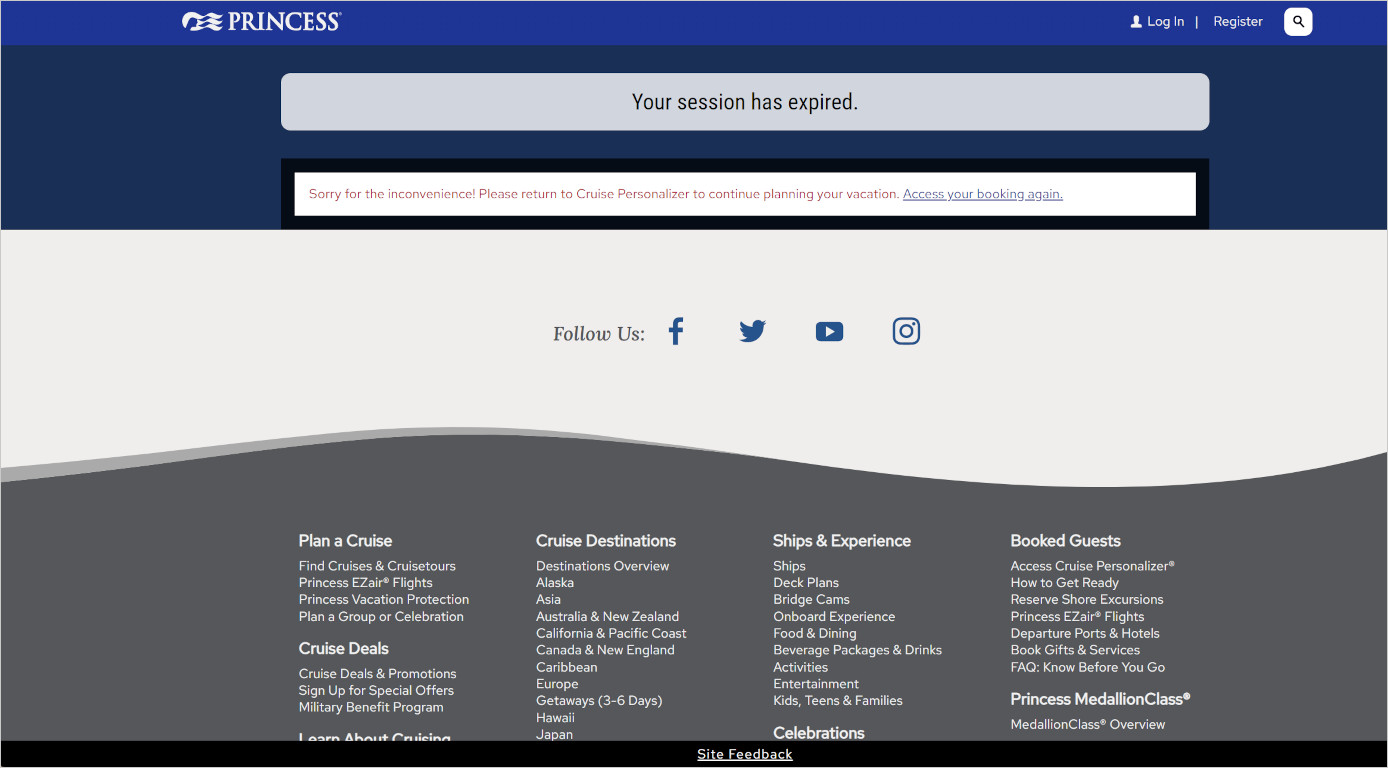Viewport: 1388px width, 768px height.
Task: Open Departure Ports & Hotels link
Action: point(1085,634)
